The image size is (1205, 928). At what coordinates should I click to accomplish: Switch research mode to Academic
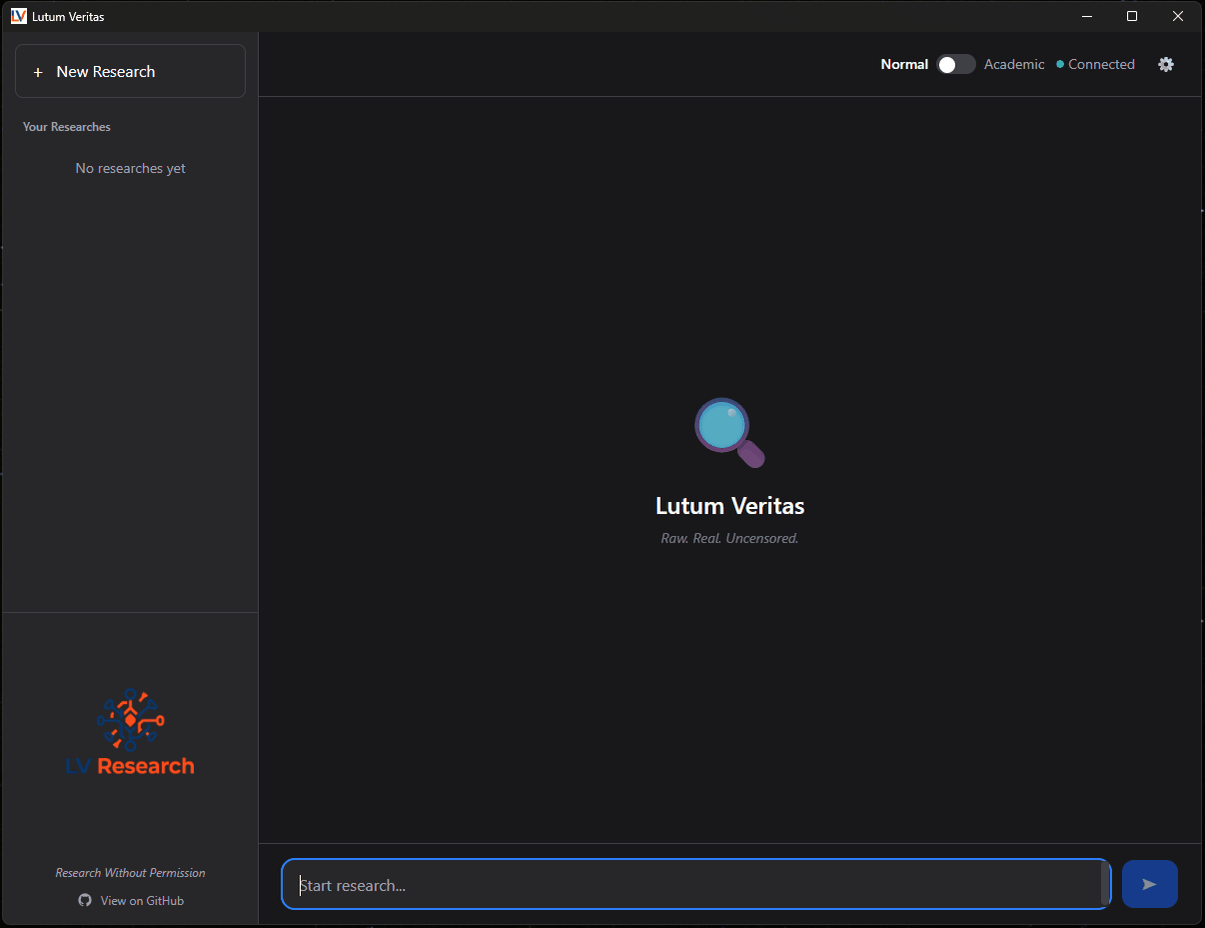tap(1014, 64)
